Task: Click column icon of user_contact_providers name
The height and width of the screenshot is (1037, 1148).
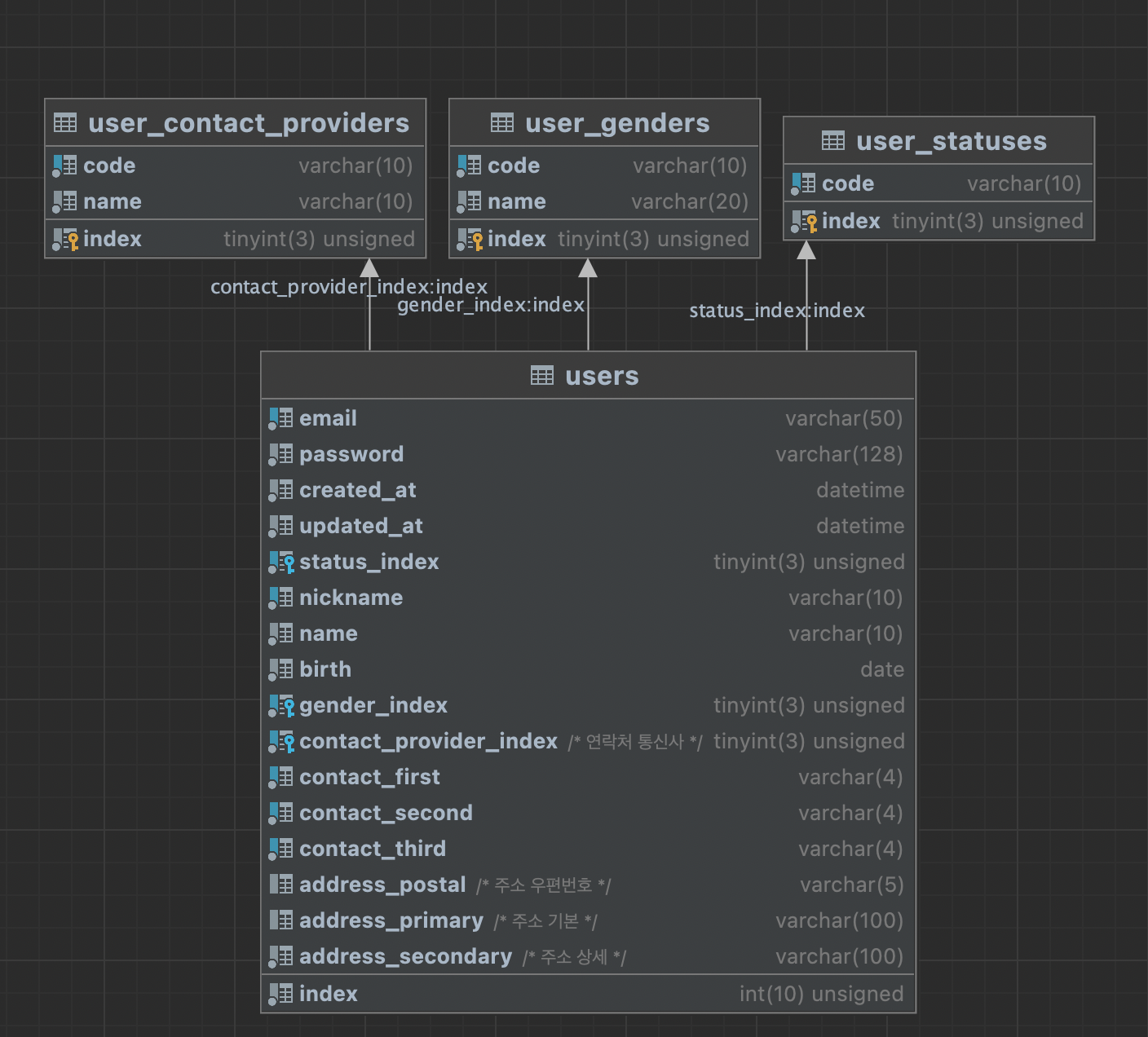Action: pos(64,201)
